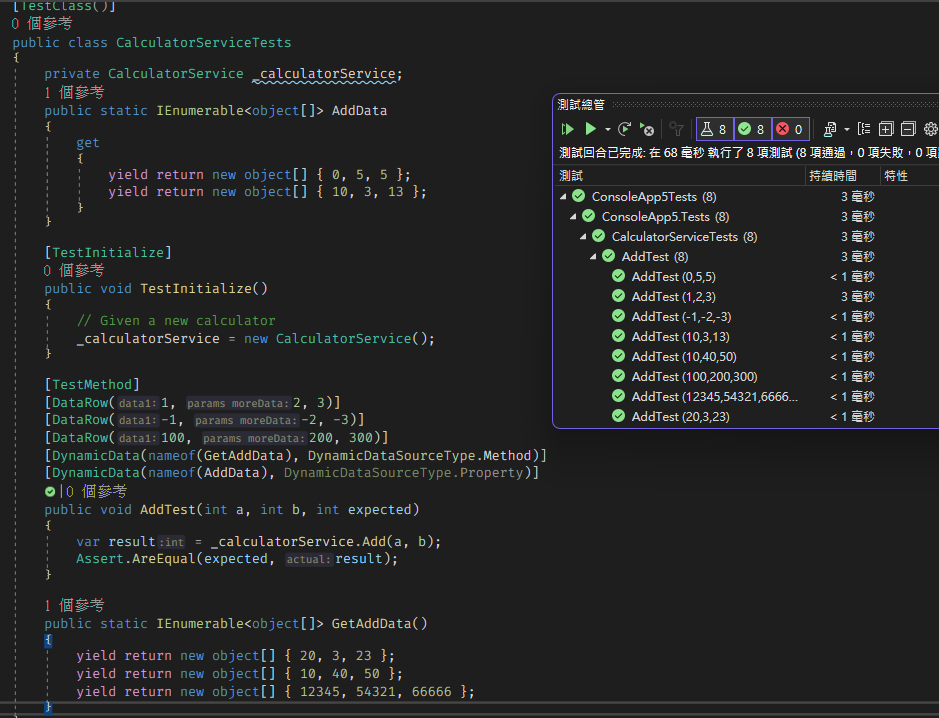
Task: Click the Repeat Last Run icon
Action: pos(624,129)
